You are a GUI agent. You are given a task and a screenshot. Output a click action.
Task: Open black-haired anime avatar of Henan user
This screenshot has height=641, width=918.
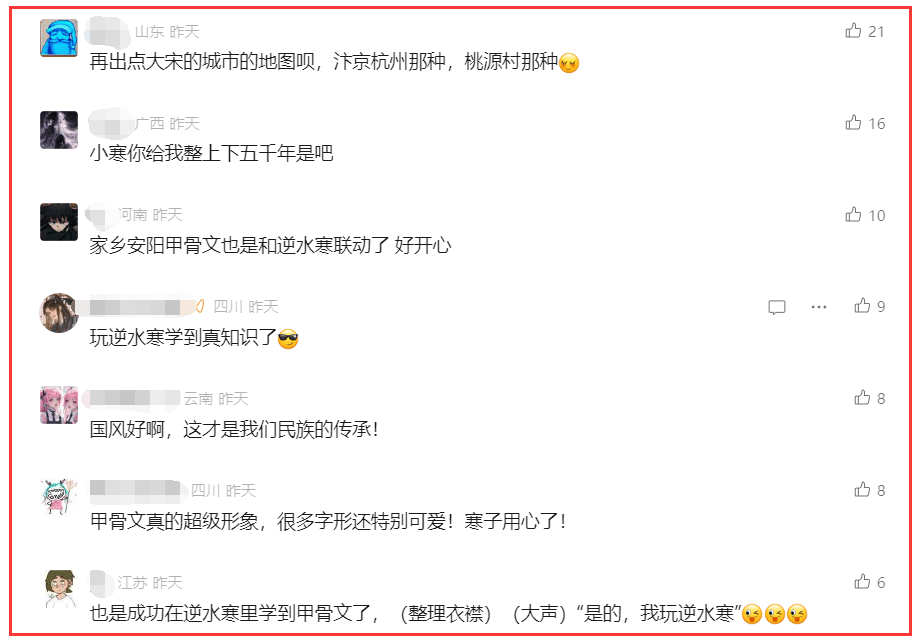(59, 221)
